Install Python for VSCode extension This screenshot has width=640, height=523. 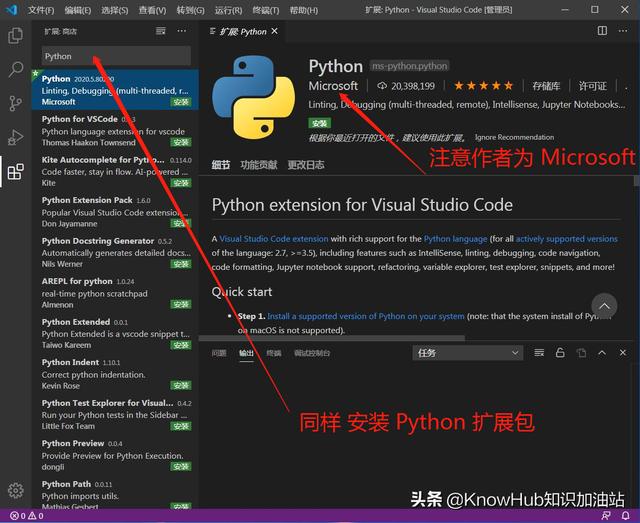(x=181, y=142)
